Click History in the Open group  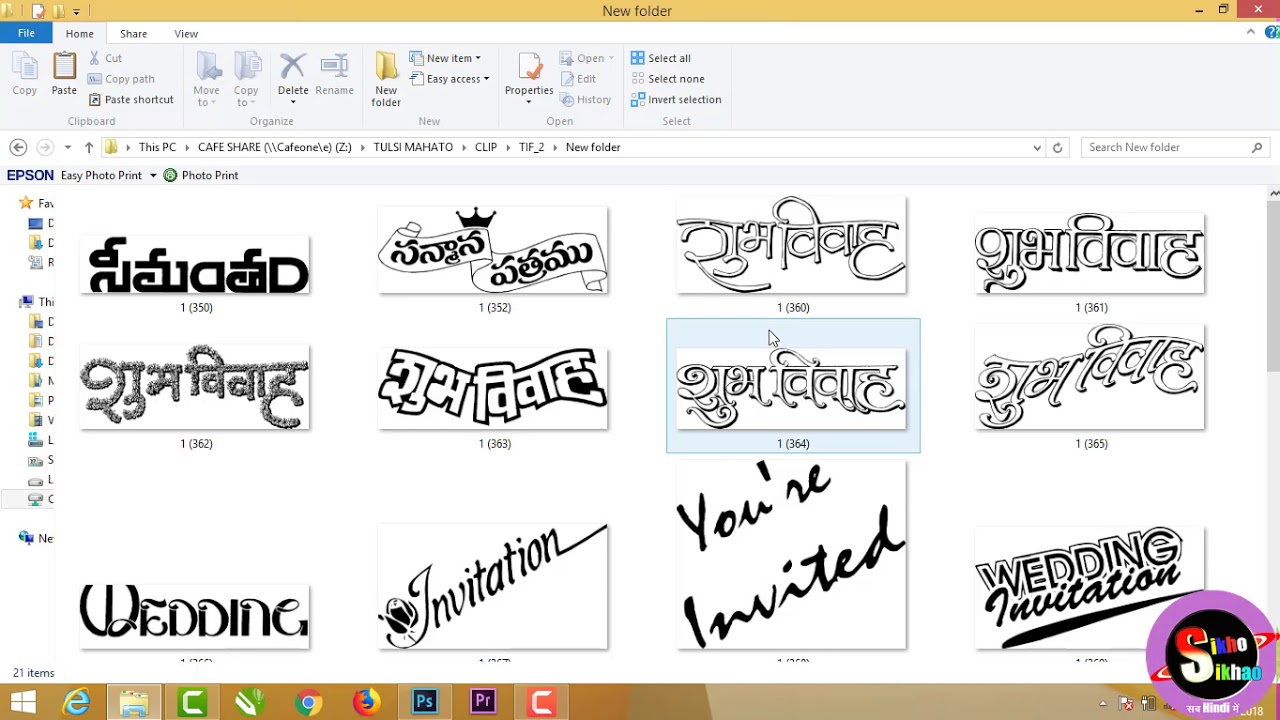click(x=585, y=100)
